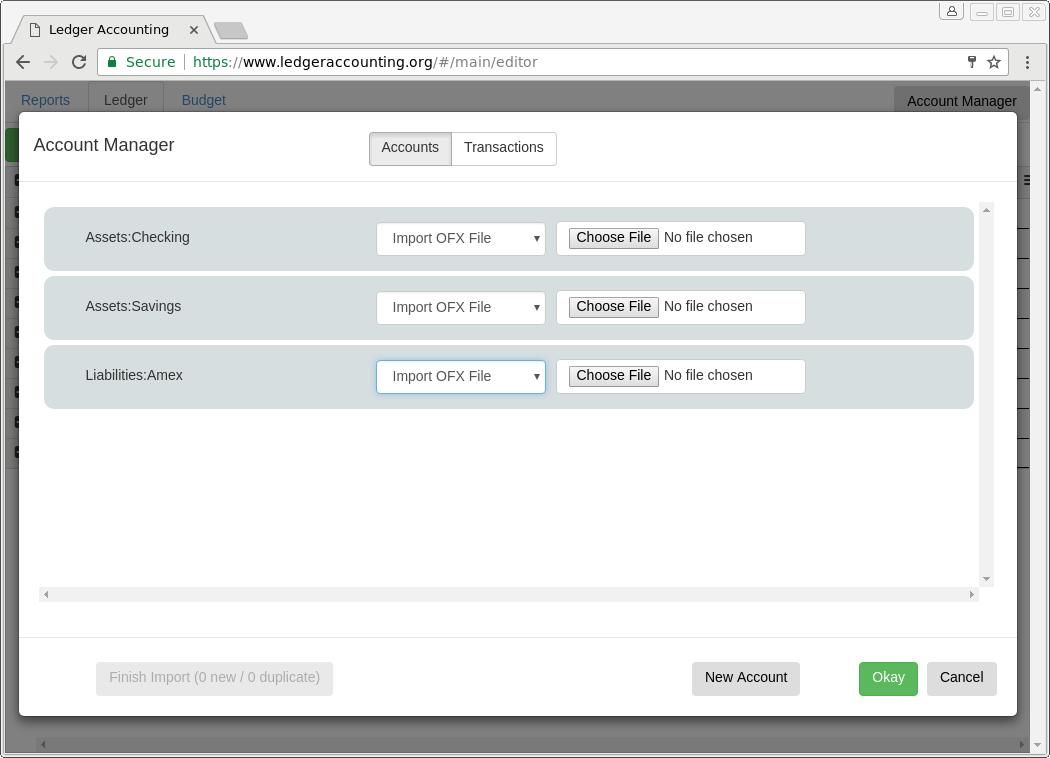
Task: Close the Ledger Accounting browser tab
Action: tap(194, 30)
